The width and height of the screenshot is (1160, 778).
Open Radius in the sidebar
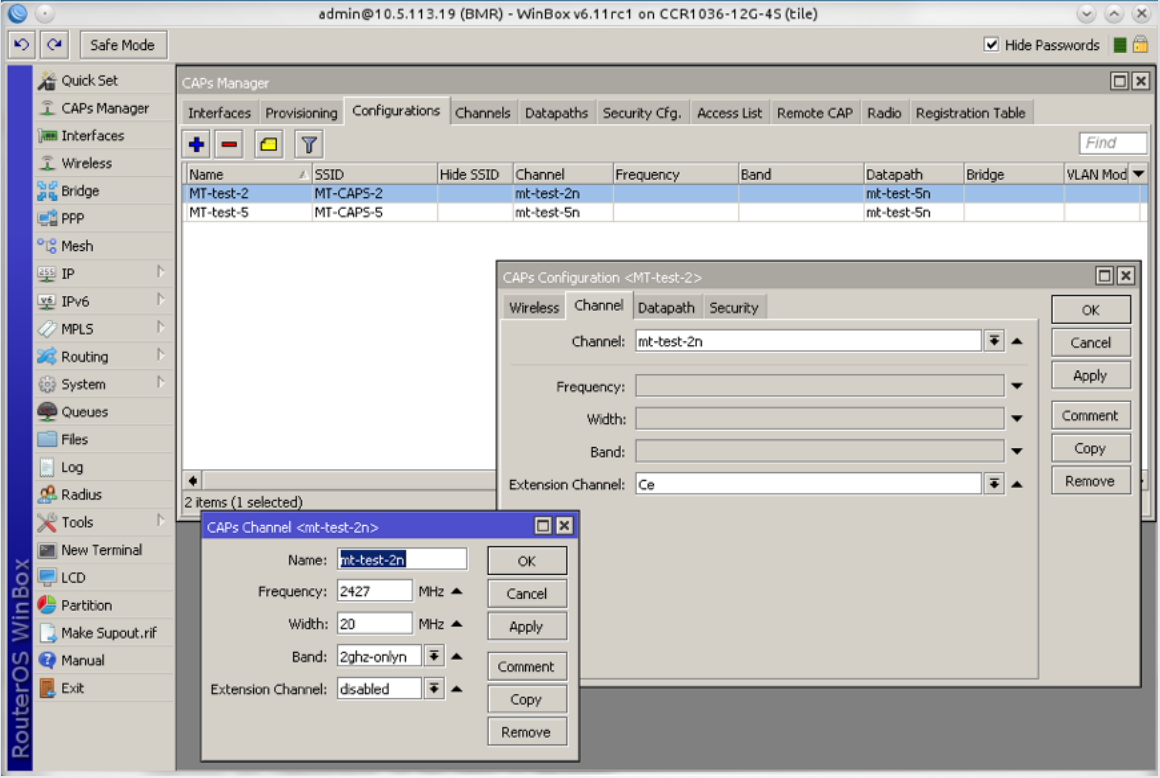(x=81, y=495)
